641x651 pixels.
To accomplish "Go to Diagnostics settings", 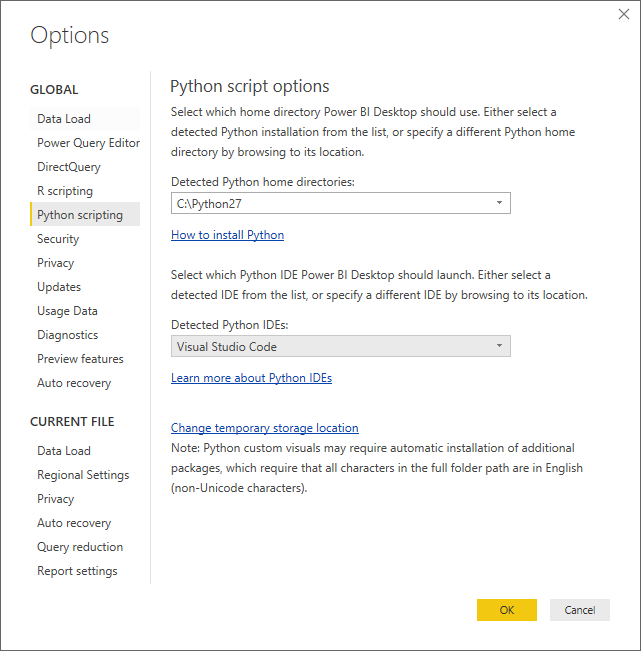I will pyautogui.click(x=85, y=335).
